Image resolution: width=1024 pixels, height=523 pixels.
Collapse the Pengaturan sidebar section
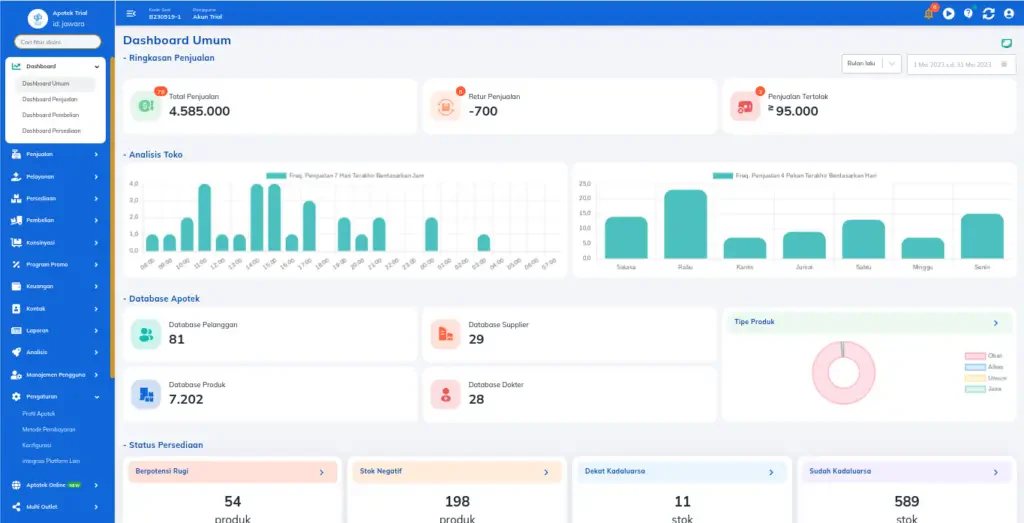point(57,396)
